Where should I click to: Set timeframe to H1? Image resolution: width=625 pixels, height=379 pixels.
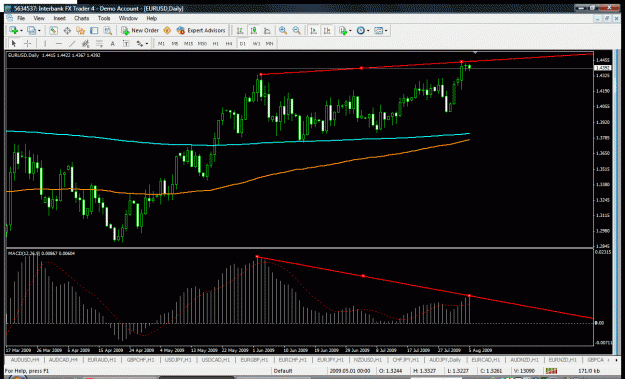[215, 43]
